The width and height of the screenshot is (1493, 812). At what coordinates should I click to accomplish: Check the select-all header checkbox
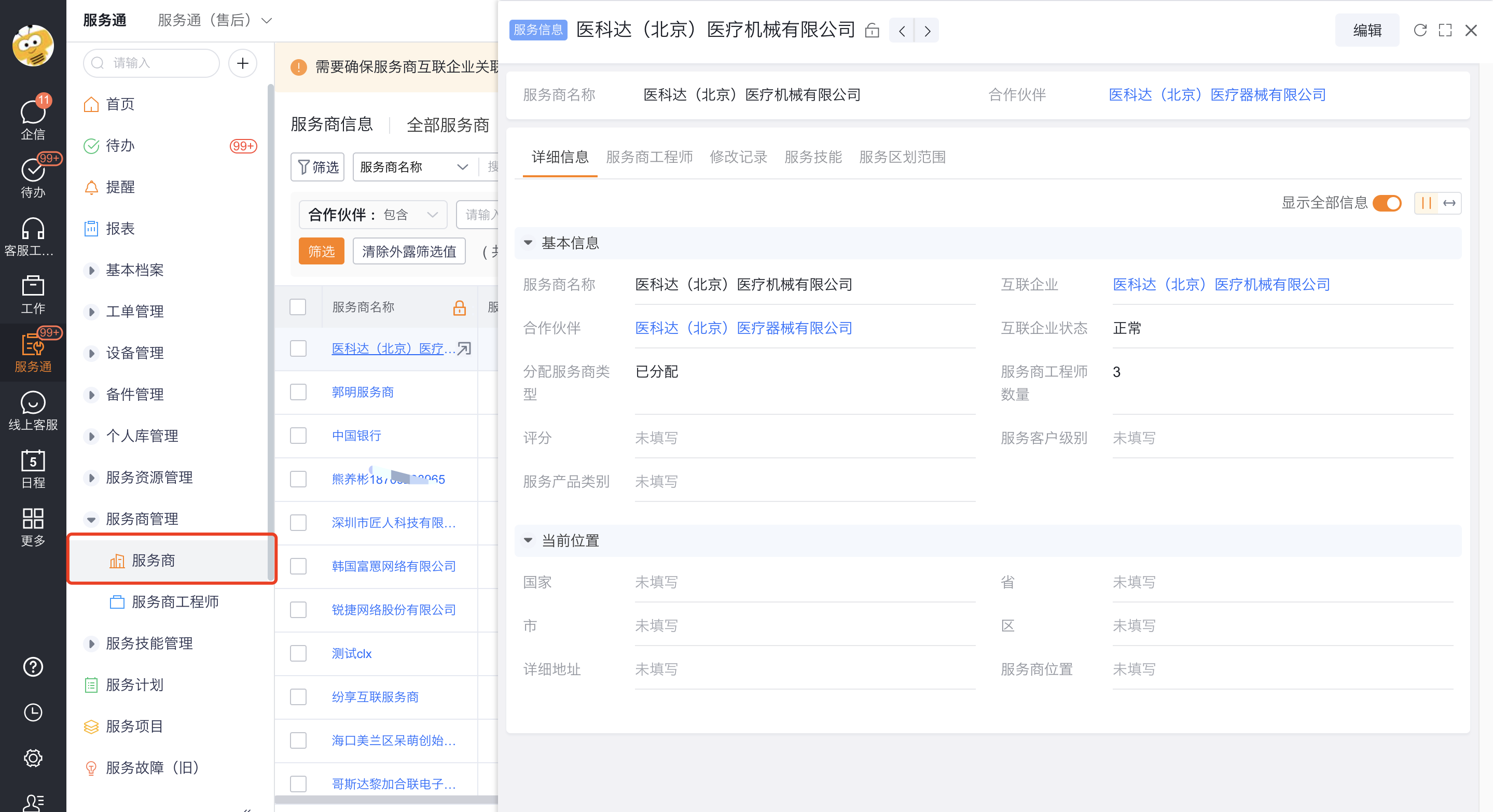298,307
